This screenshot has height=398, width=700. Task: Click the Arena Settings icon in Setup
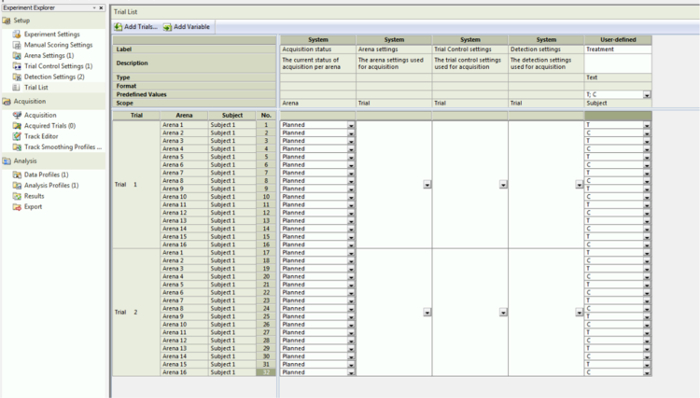17,55
